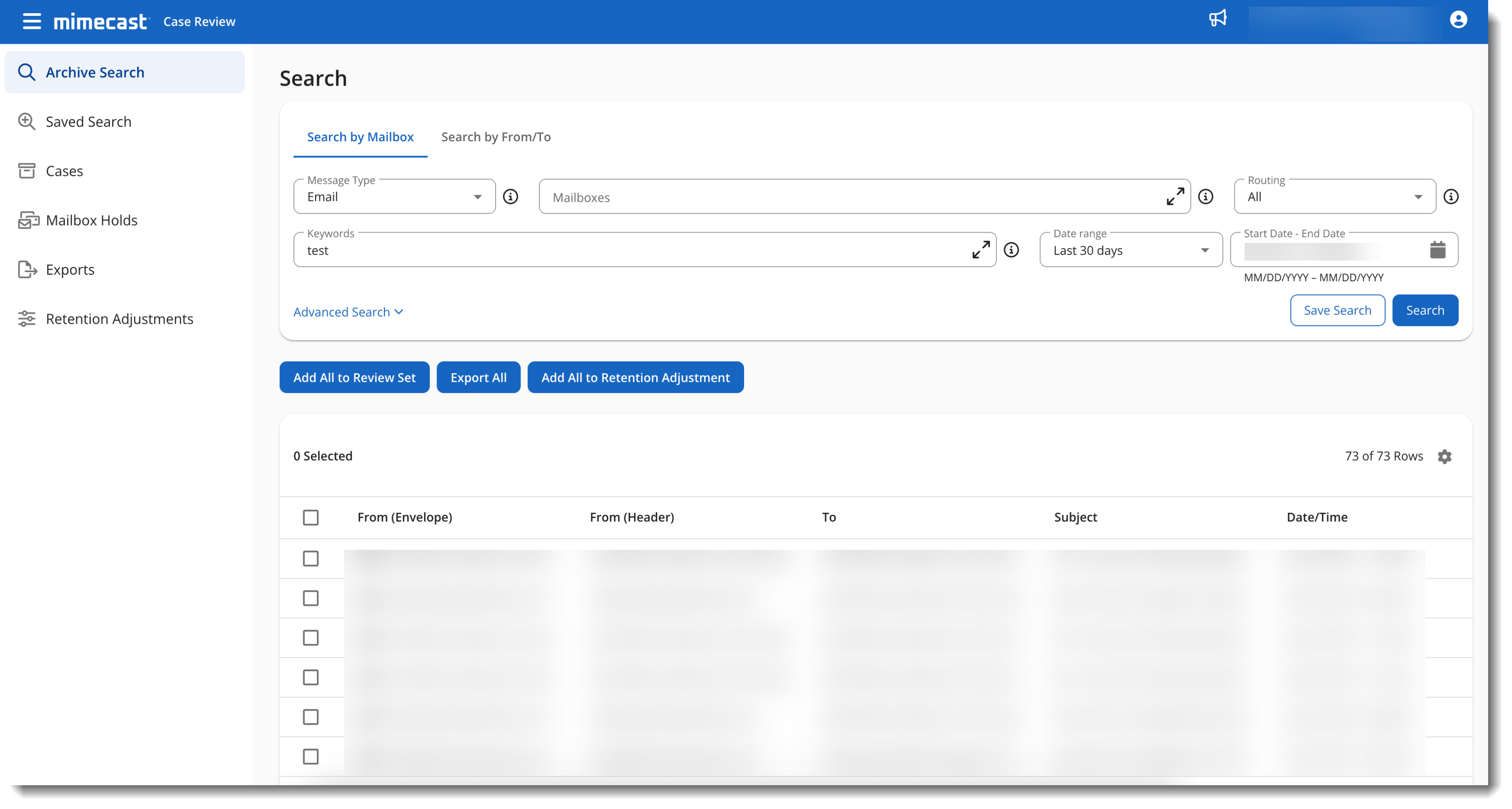Image resolution: width=1512 pixels, height=809 pixels.
Task: Click the Save Search button
Action: tap(1338, 310)
